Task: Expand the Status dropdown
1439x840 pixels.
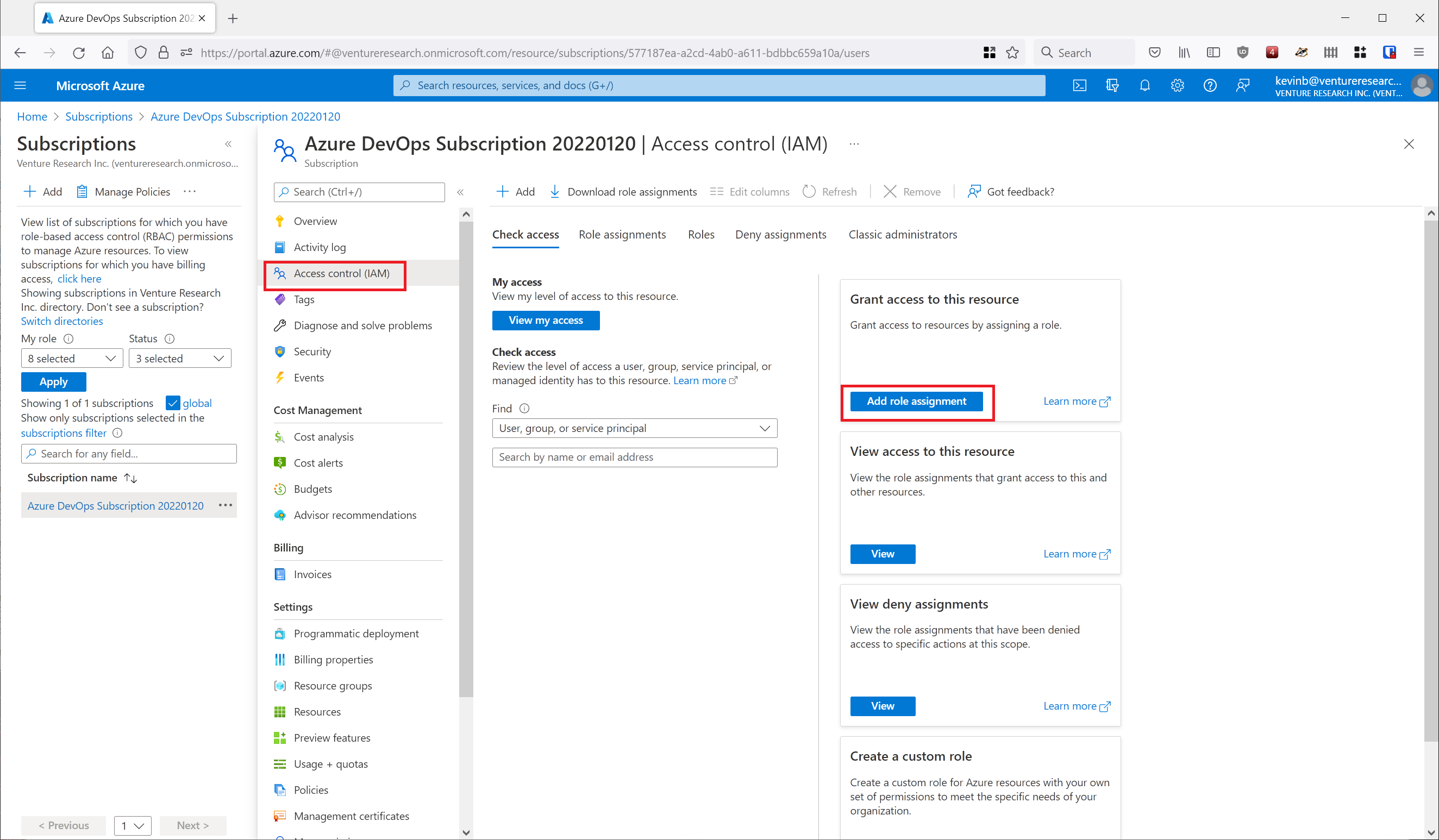Action: [x=179, y=359]
